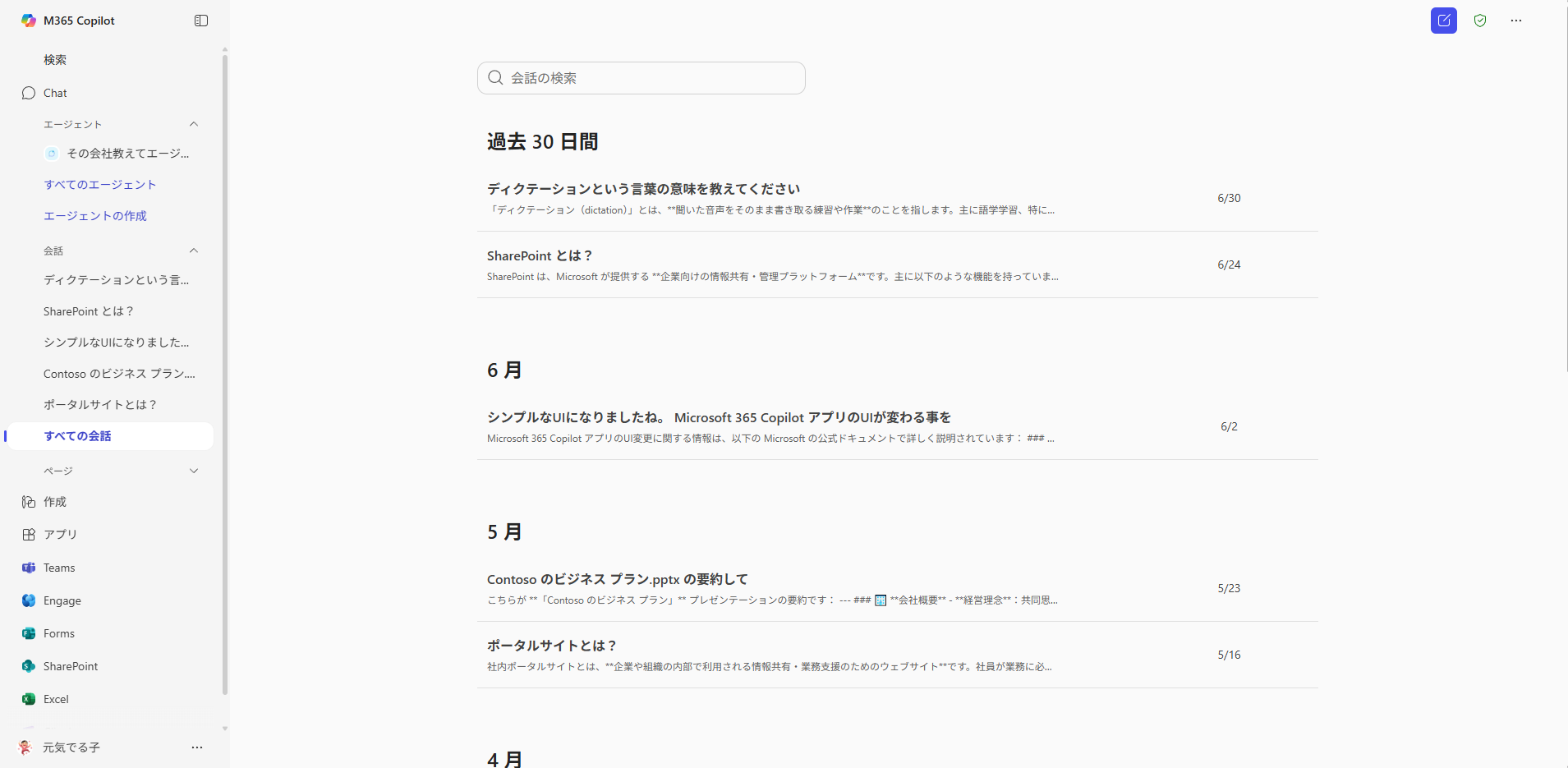Open sidebar conversation Contoso のビジネス プラン…
The image size is (1568, 768).
point(119,374)
